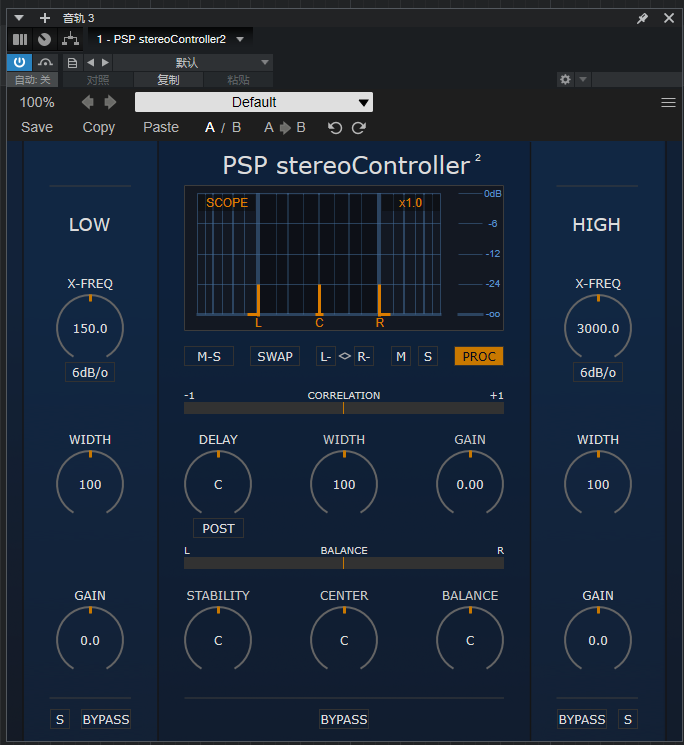The height and width of the screenshot is (745, 684).
Task: Click the 粘贴 paste button
Action: 238,79
